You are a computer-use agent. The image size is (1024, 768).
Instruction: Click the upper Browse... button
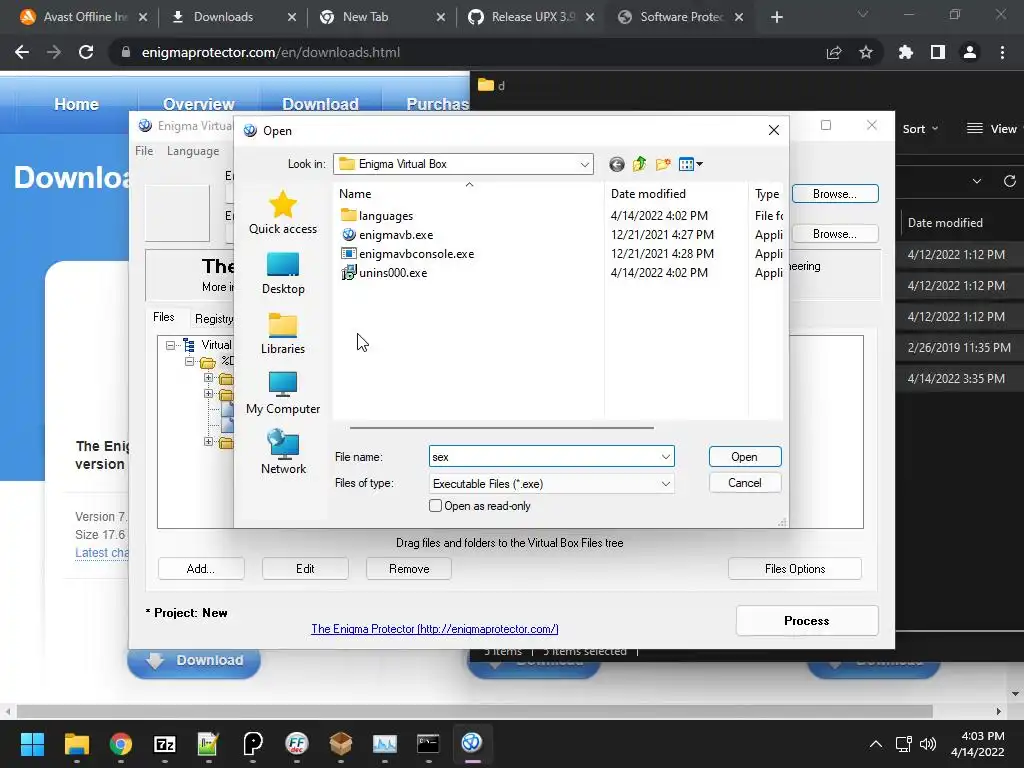[835, 194]
